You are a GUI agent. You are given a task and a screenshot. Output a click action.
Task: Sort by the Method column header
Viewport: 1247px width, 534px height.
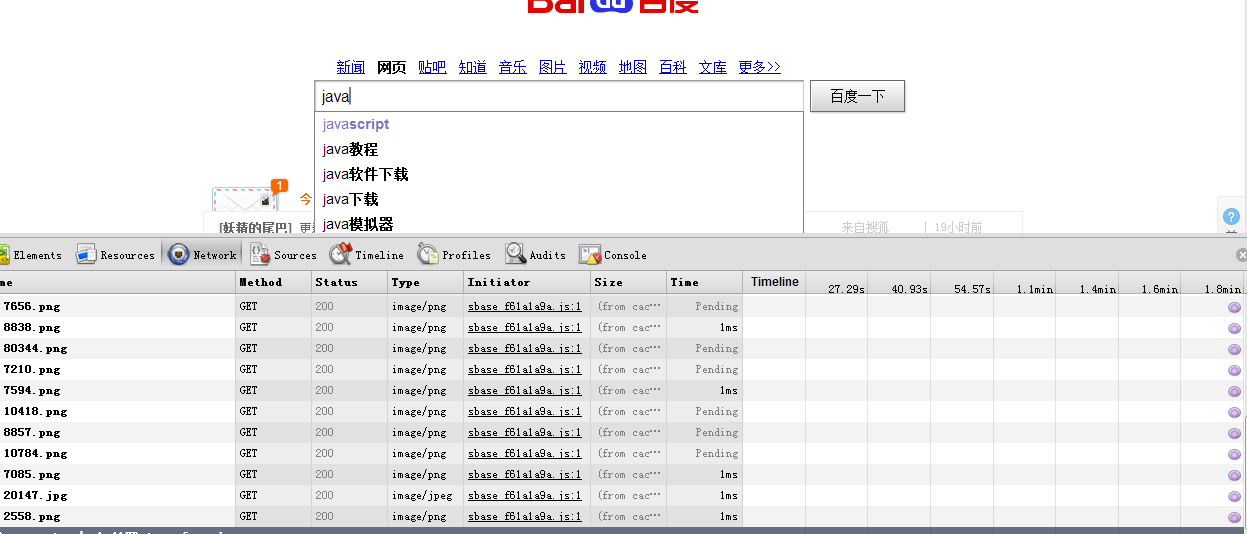274,282
